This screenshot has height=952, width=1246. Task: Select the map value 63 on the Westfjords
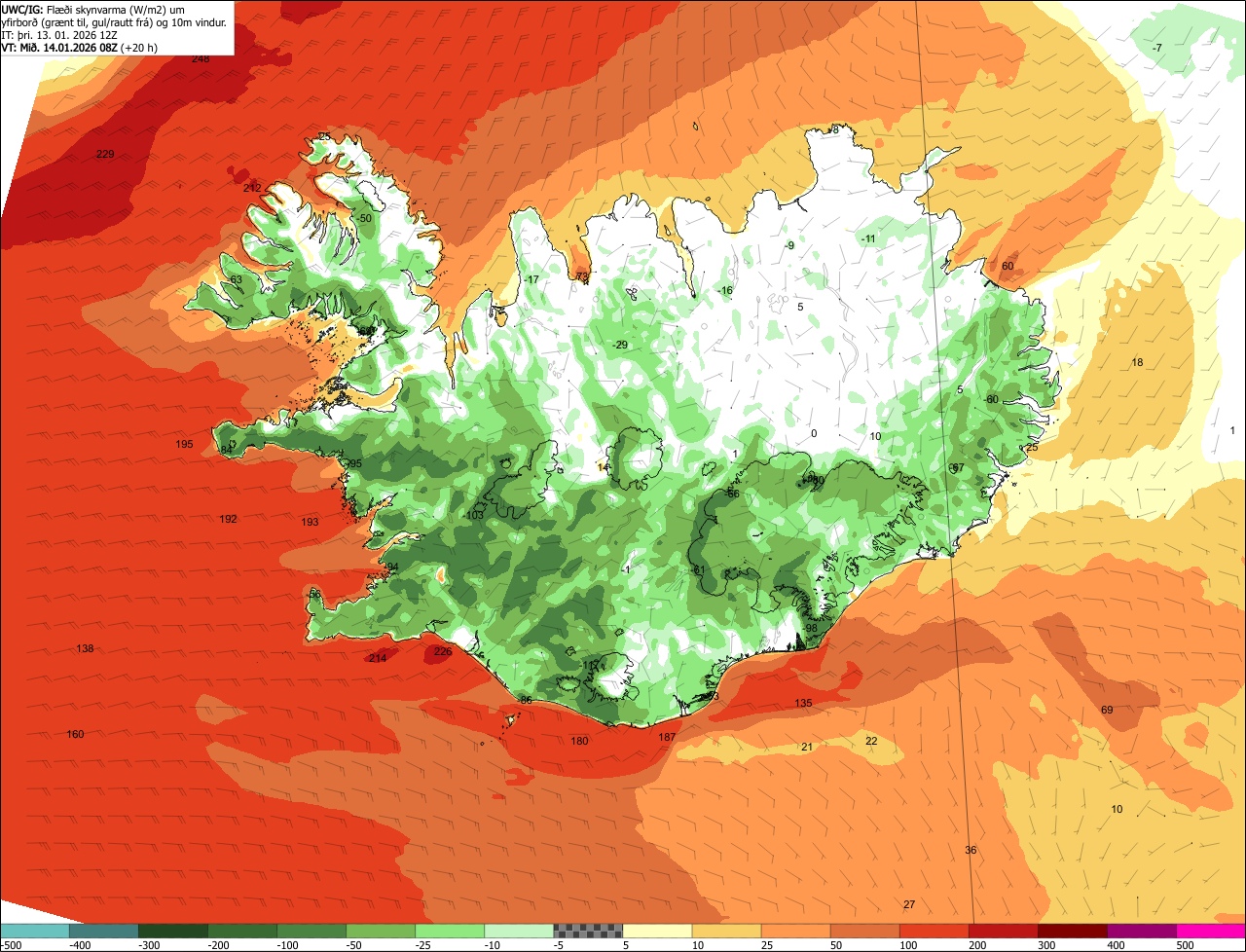click(236, 279)
